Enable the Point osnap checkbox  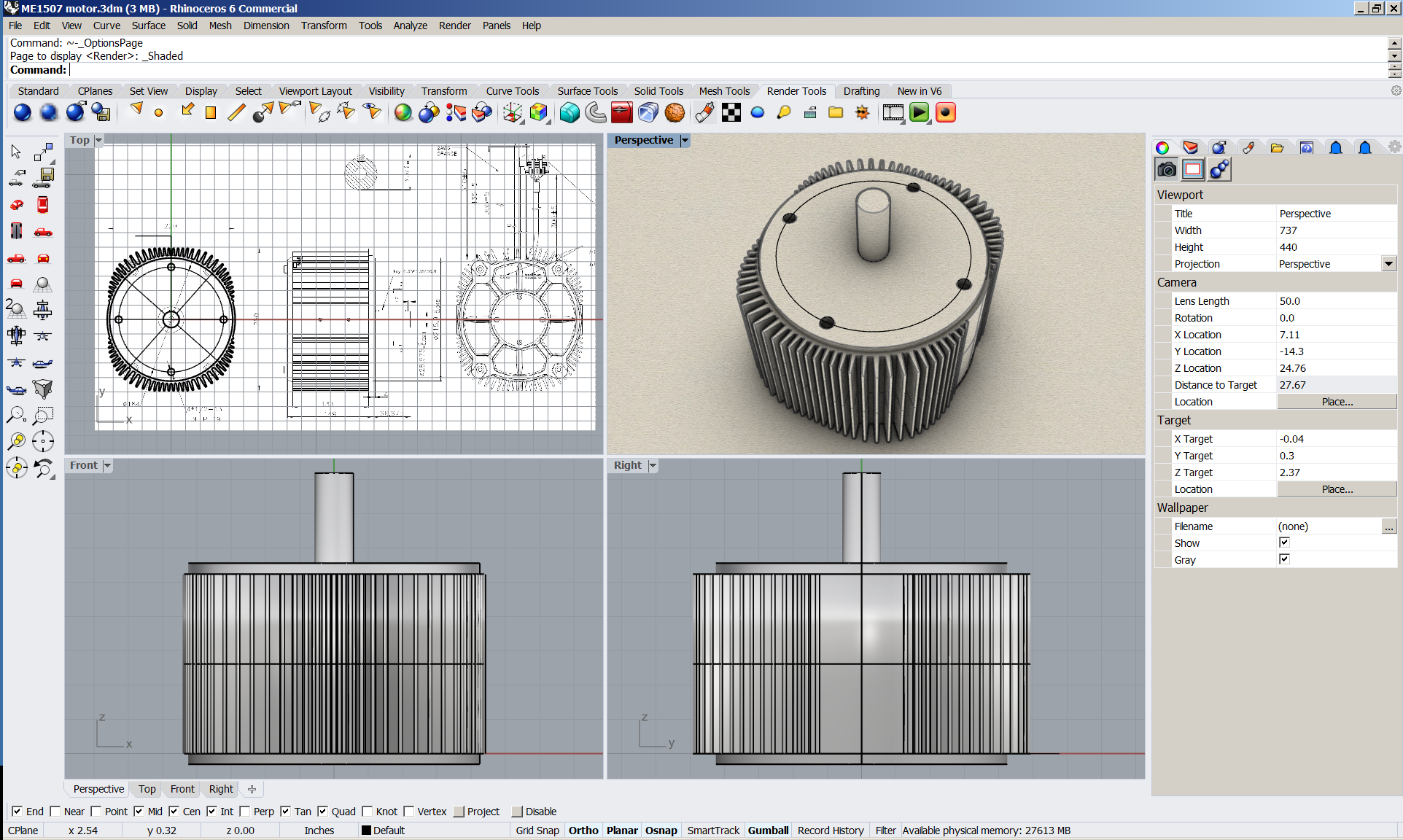tap(96, 811)
